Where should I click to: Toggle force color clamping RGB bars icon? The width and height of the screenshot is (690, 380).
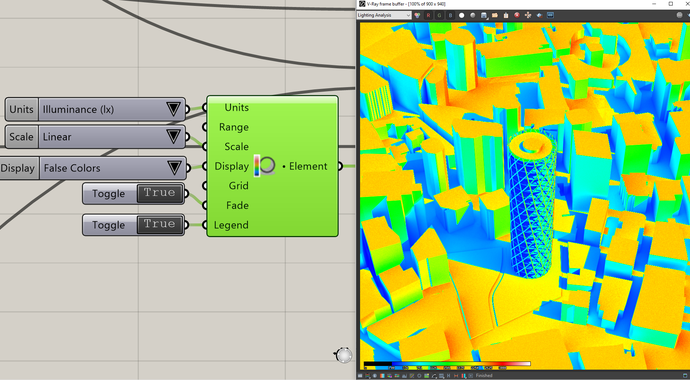[x=367, y=376]
